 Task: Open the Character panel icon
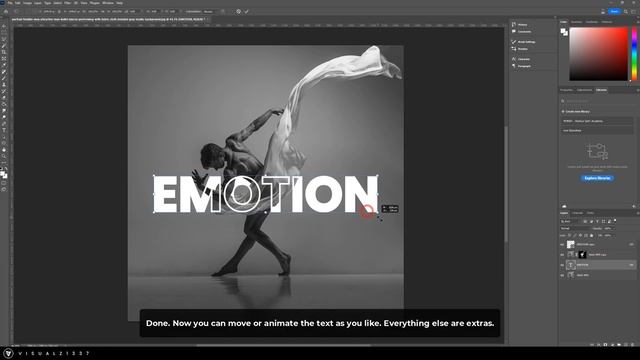tap(514, 59)
